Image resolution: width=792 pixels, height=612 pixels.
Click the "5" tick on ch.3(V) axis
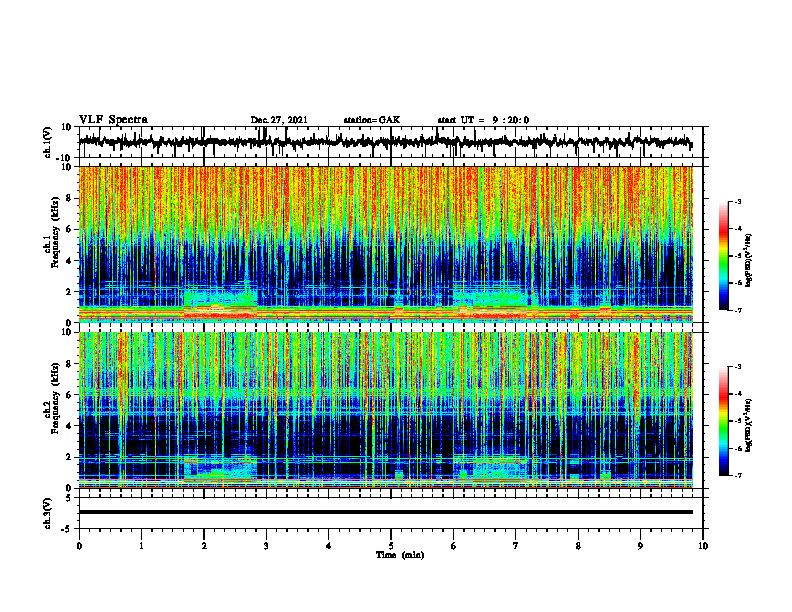[x=69, y=498]
